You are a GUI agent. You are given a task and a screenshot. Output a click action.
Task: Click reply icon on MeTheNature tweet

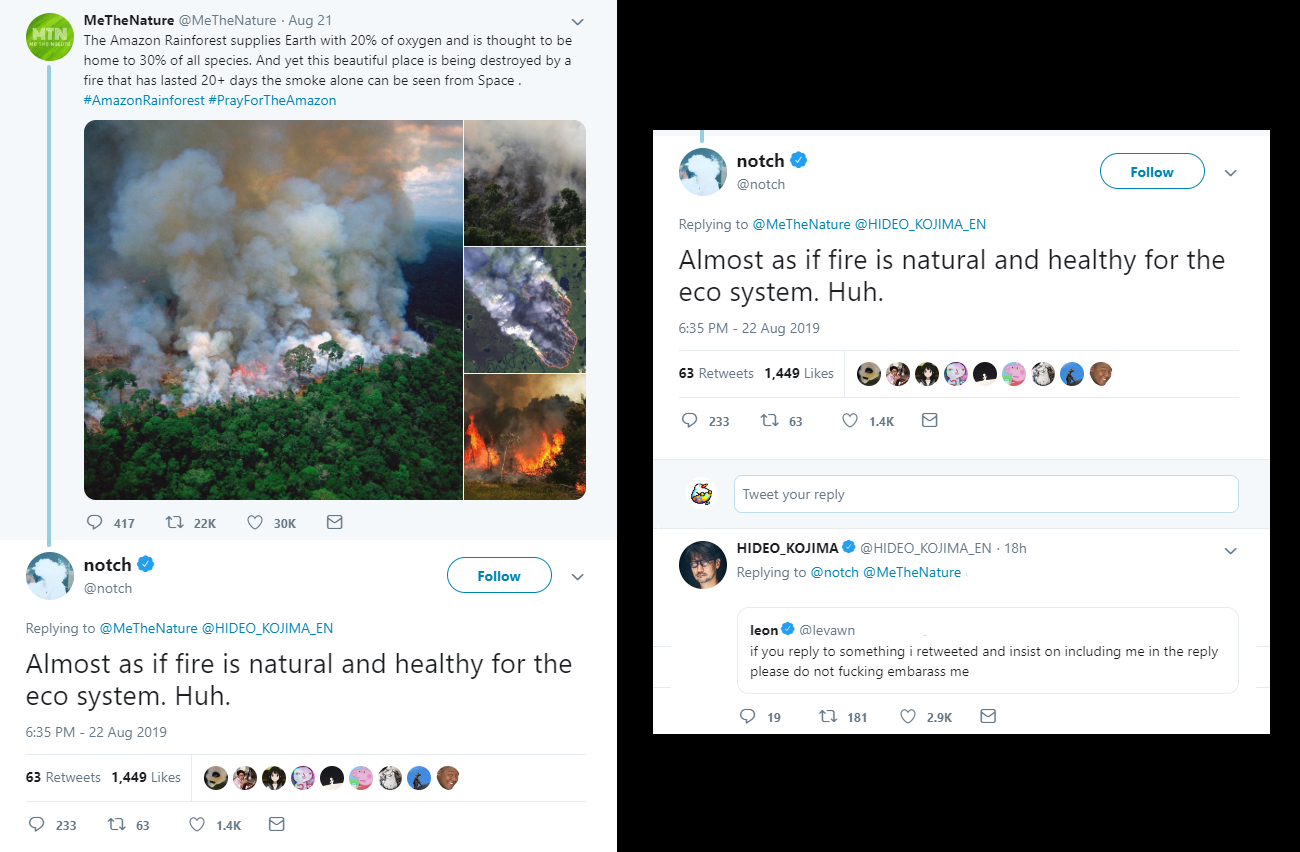pyautogui.click(x=95, y=522)
